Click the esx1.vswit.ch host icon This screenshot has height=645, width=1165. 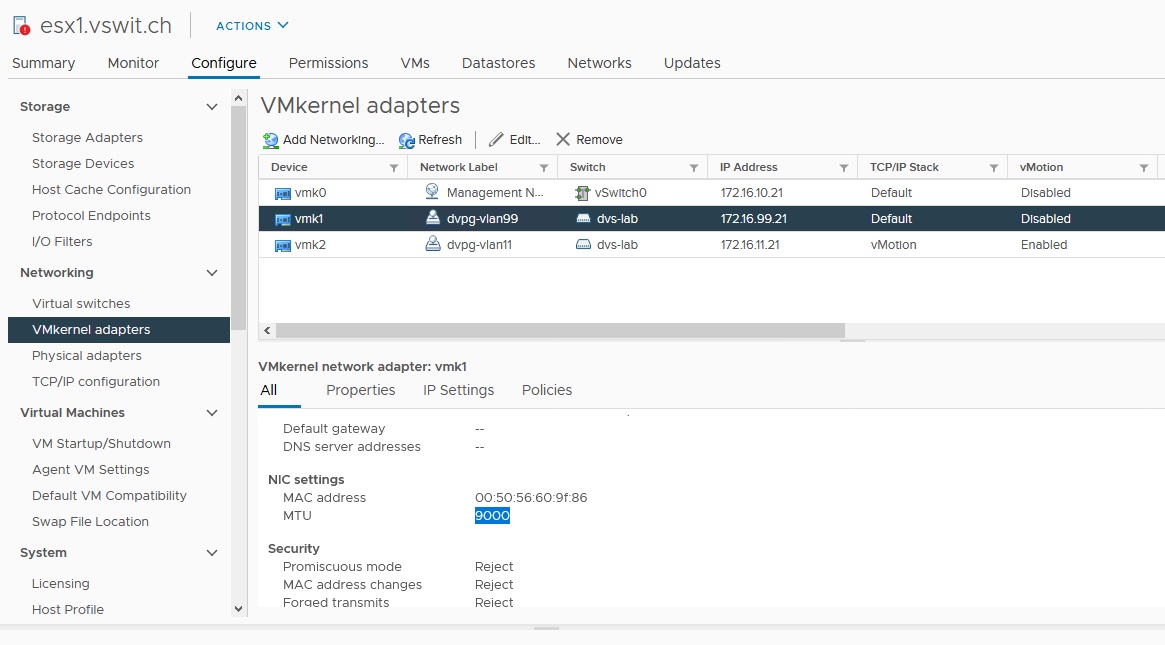point(21,26)
